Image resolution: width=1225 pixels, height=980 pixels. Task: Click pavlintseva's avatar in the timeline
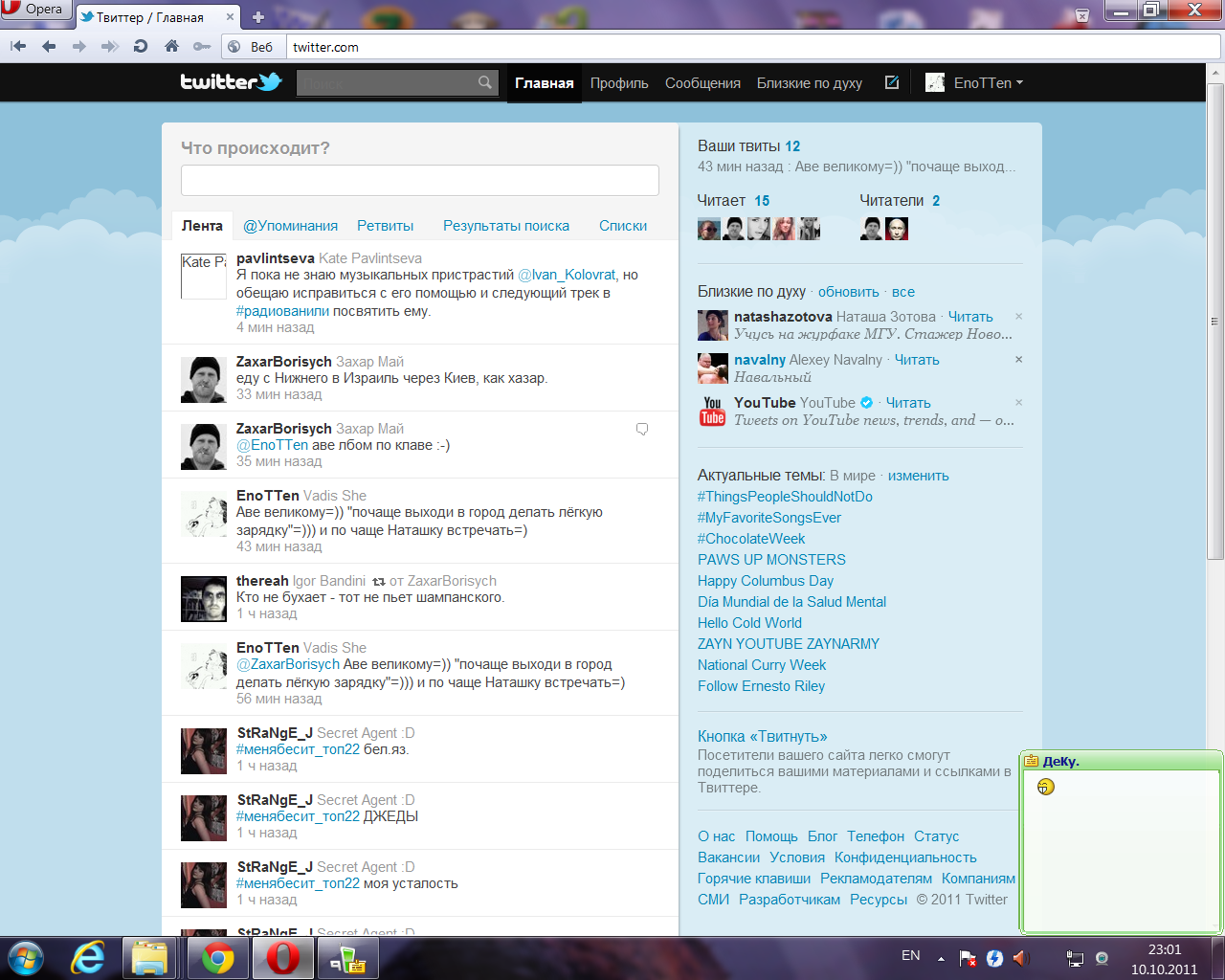[204, 277]
